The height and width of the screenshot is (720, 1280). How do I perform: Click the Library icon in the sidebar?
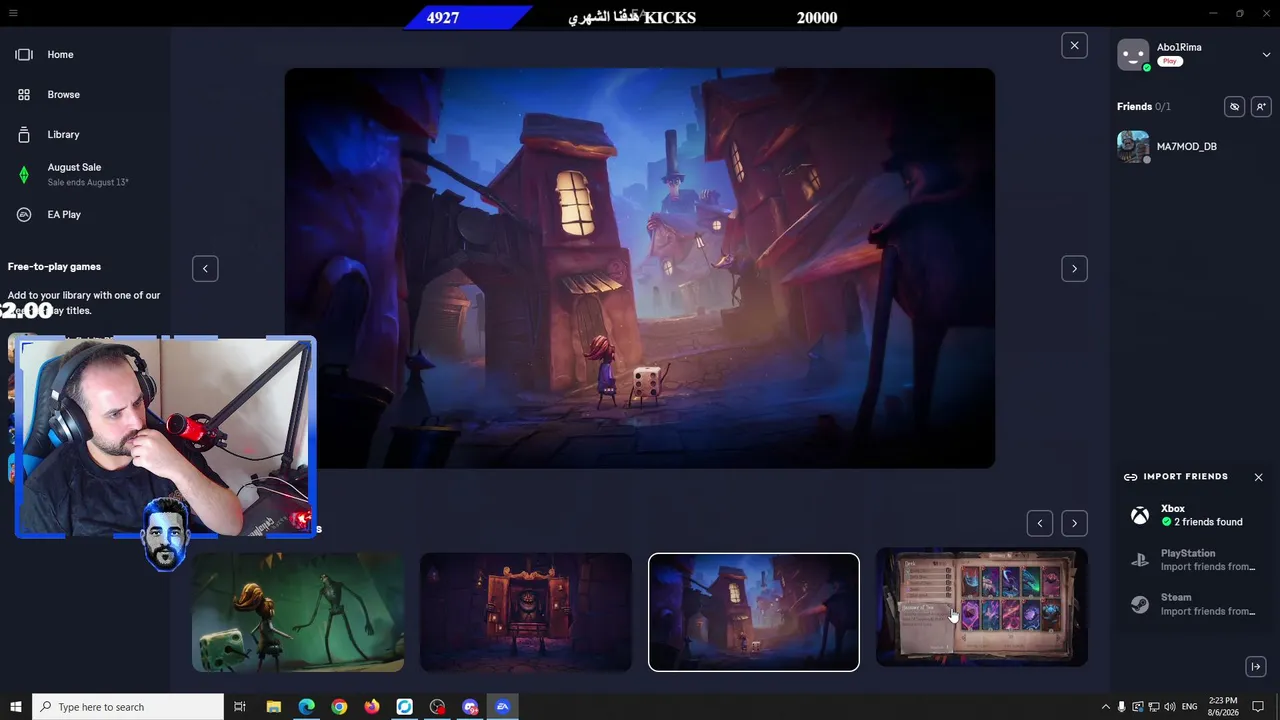point(24,135)
